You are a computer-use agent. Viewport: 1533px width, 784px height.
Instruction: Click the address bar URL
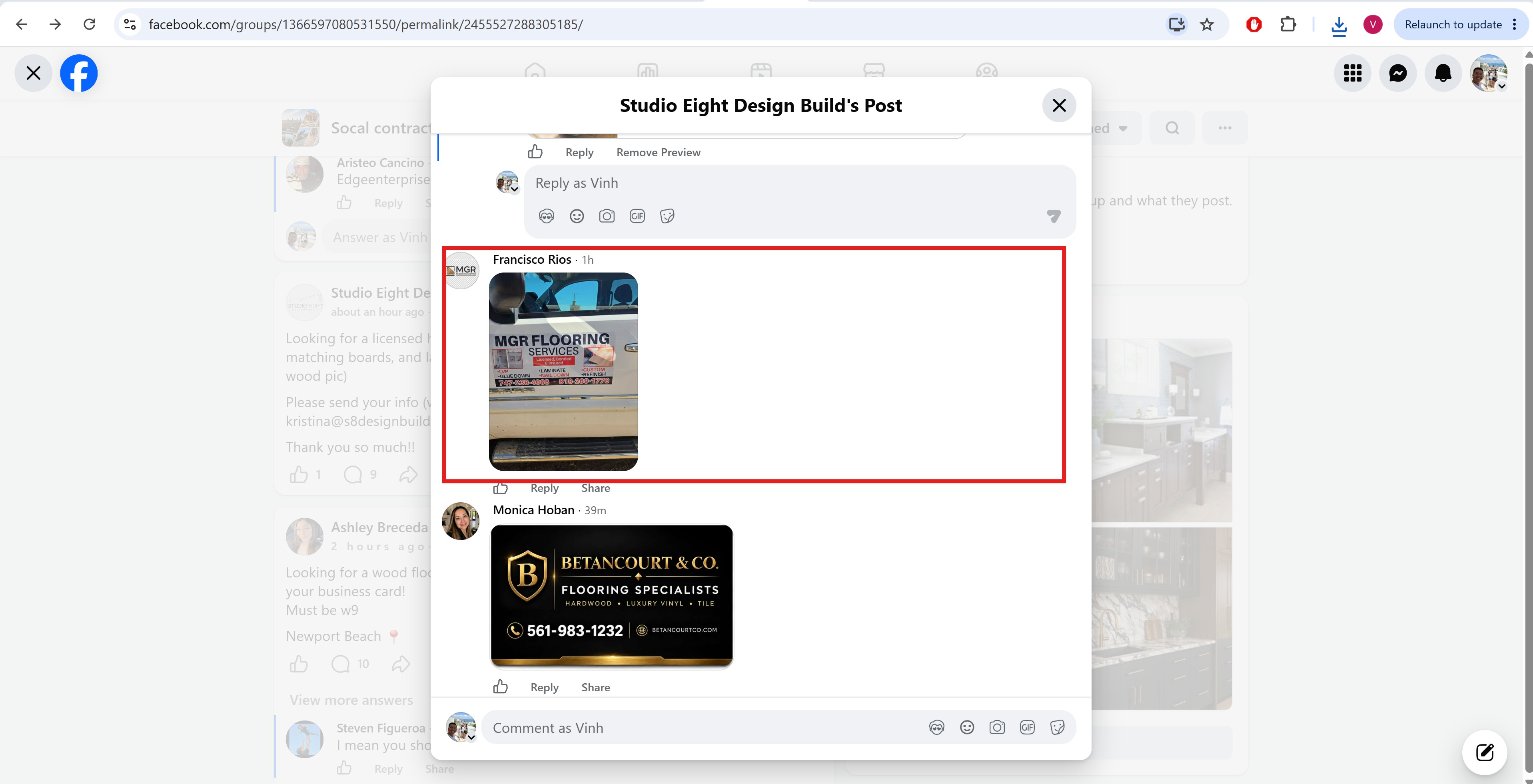(x=365, y=24)
